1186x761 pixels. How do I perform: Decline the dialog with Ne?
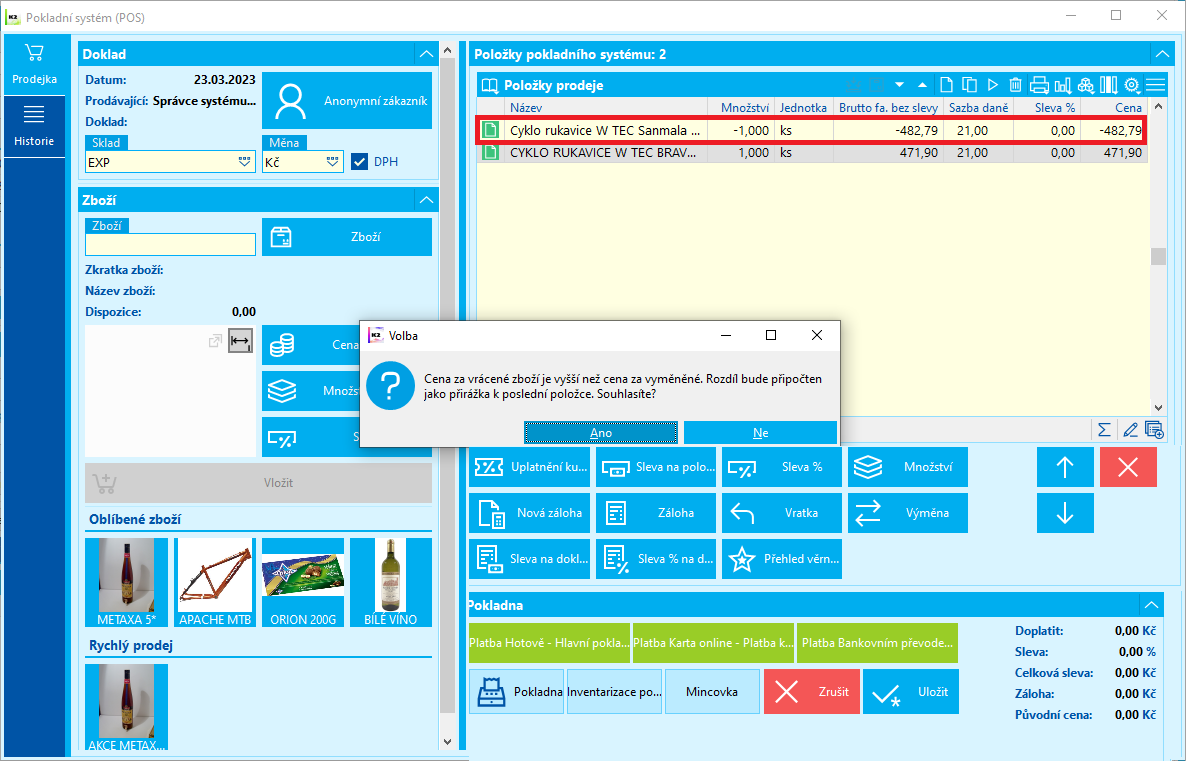pyautogui.click(x=760, y=433)
